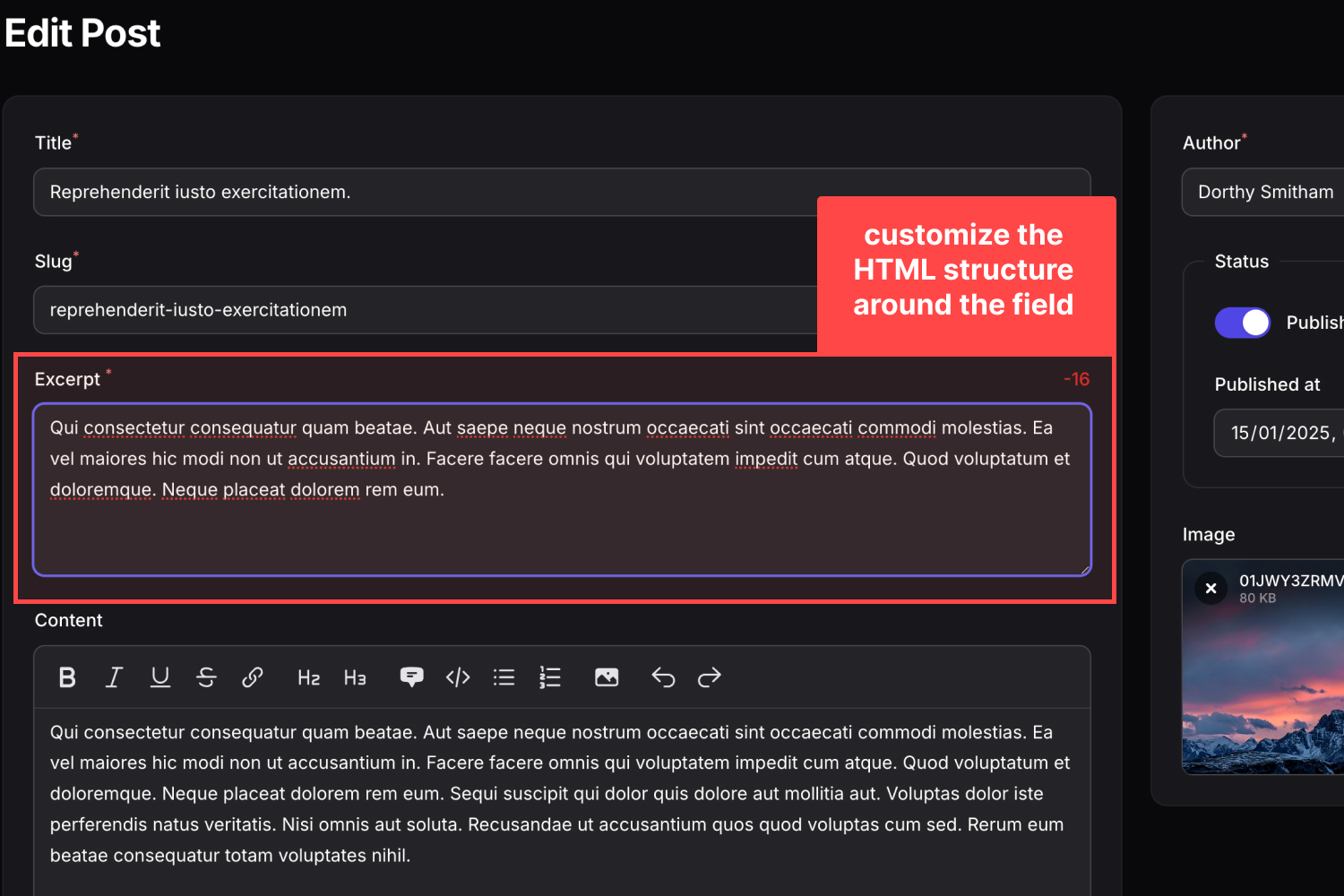Click the '-16' character counter

coord(1076,379)
